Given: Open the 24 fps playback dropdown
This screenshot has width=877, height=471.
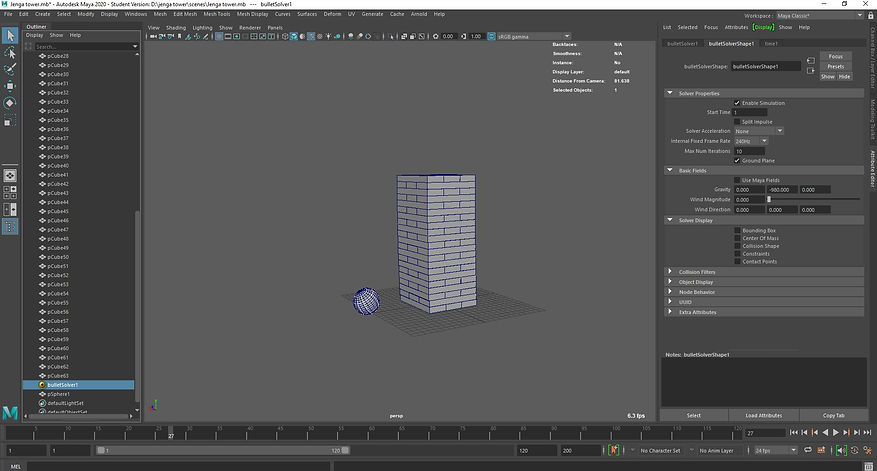Looking at the screenshot, I should pyautogui.click(x=775, y=450).
